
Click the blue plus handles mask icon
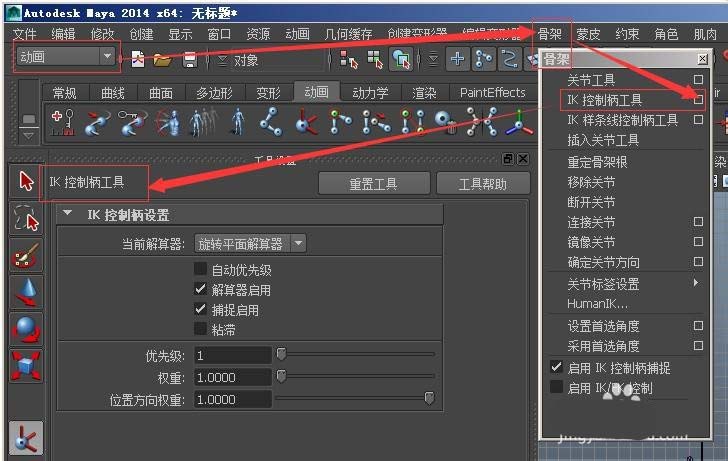pos(457,59)
